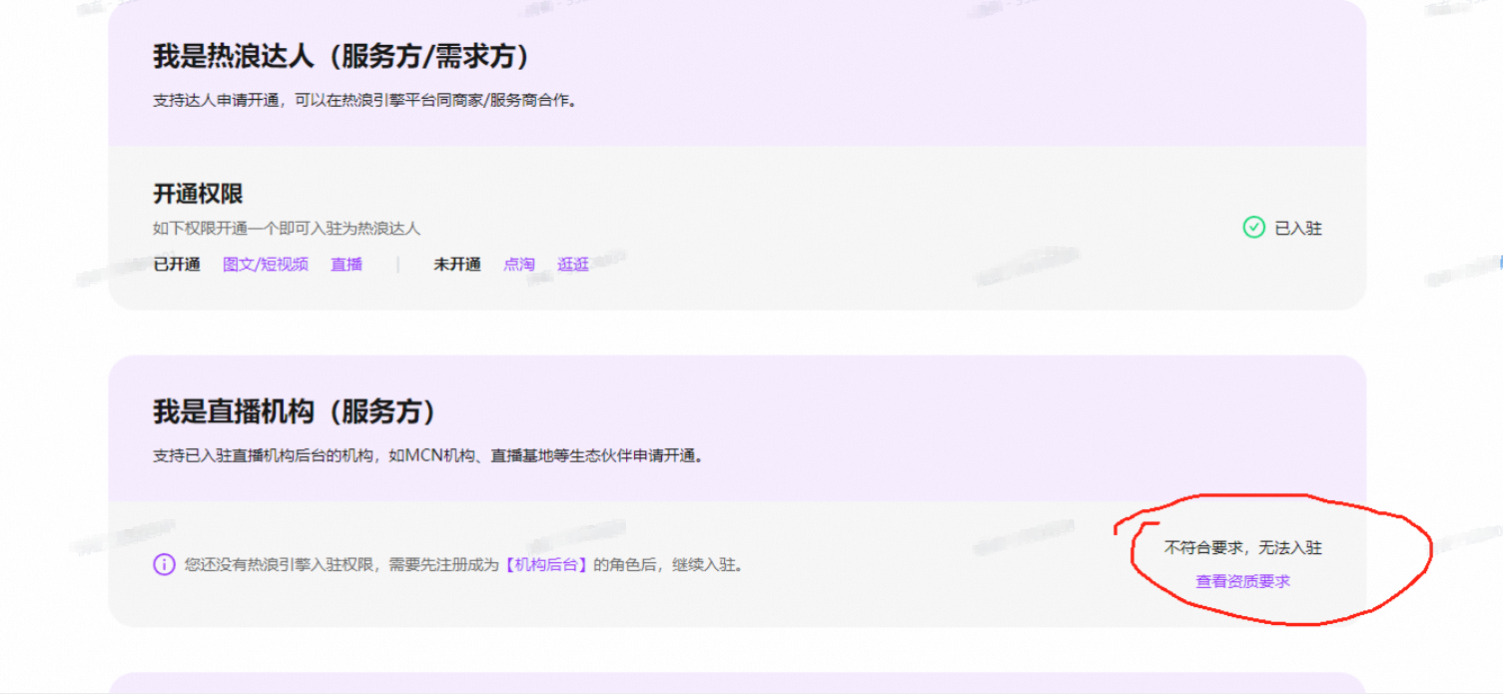Select the 我是直播机构（服务方） heading

(x=294, y=411)
